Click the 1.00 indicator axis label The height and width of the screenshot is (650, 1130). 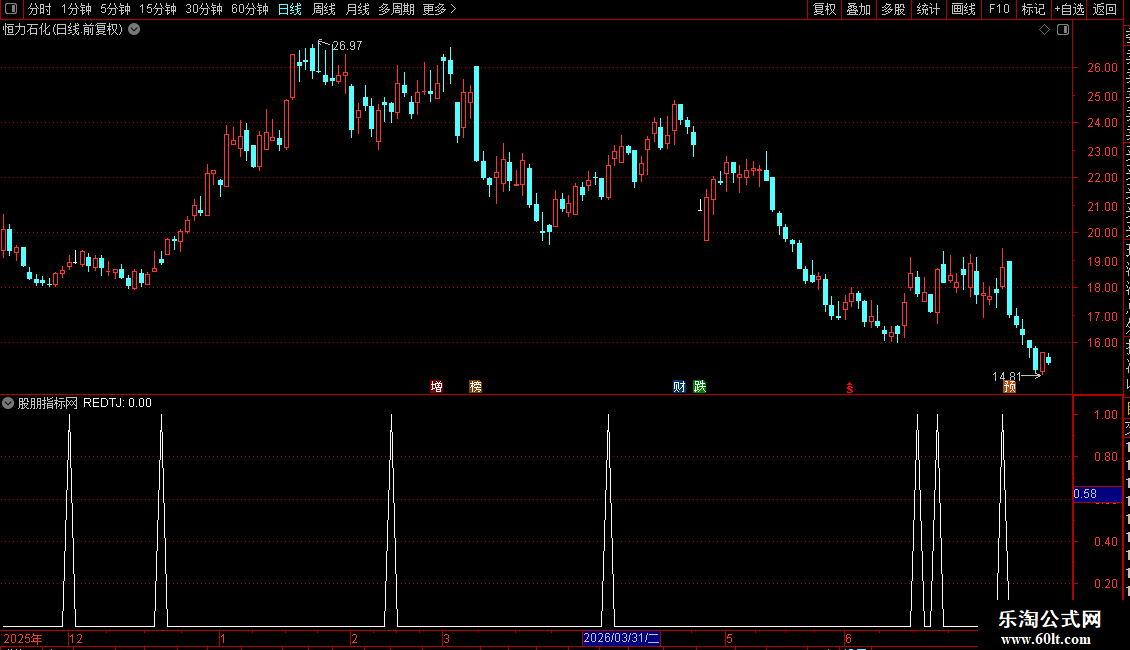tap(1105, 415)
